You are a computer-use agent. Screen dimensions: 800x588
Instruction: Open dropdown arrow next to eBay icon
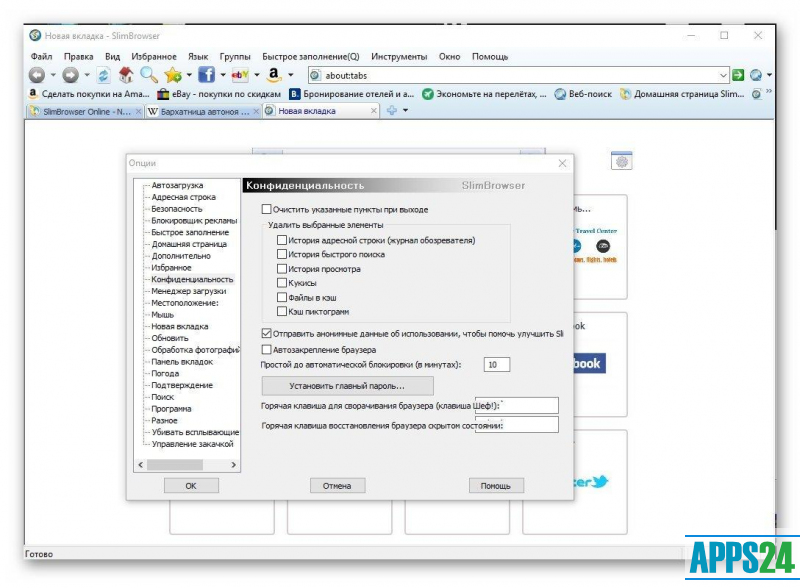(x=257, y=75)
